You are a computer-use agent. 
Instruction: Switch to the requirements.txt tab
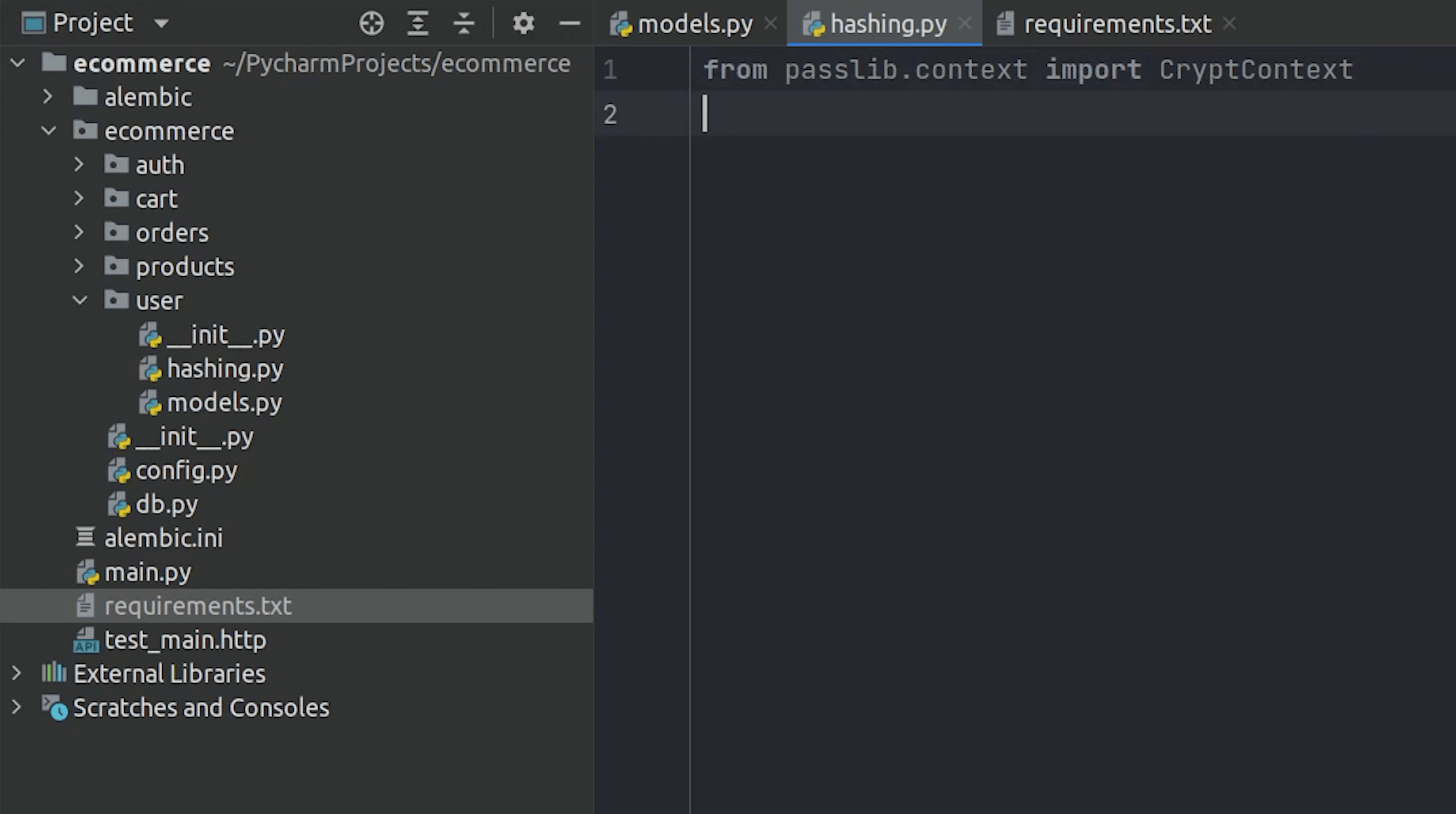(1117, 24)
